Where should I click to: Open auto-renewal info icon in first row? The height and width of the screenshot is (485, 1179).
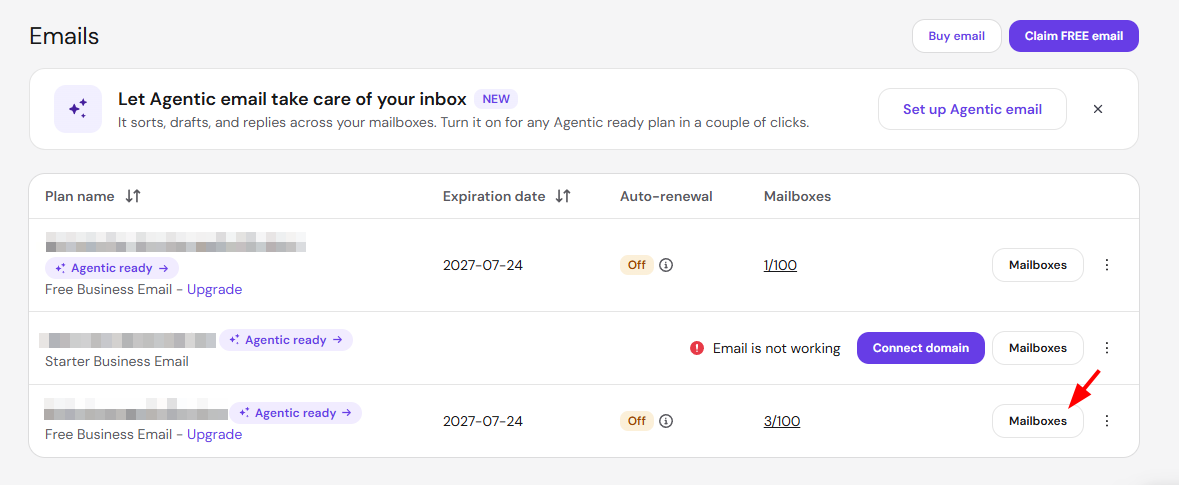pyautogui.click(x=665, y=265)
